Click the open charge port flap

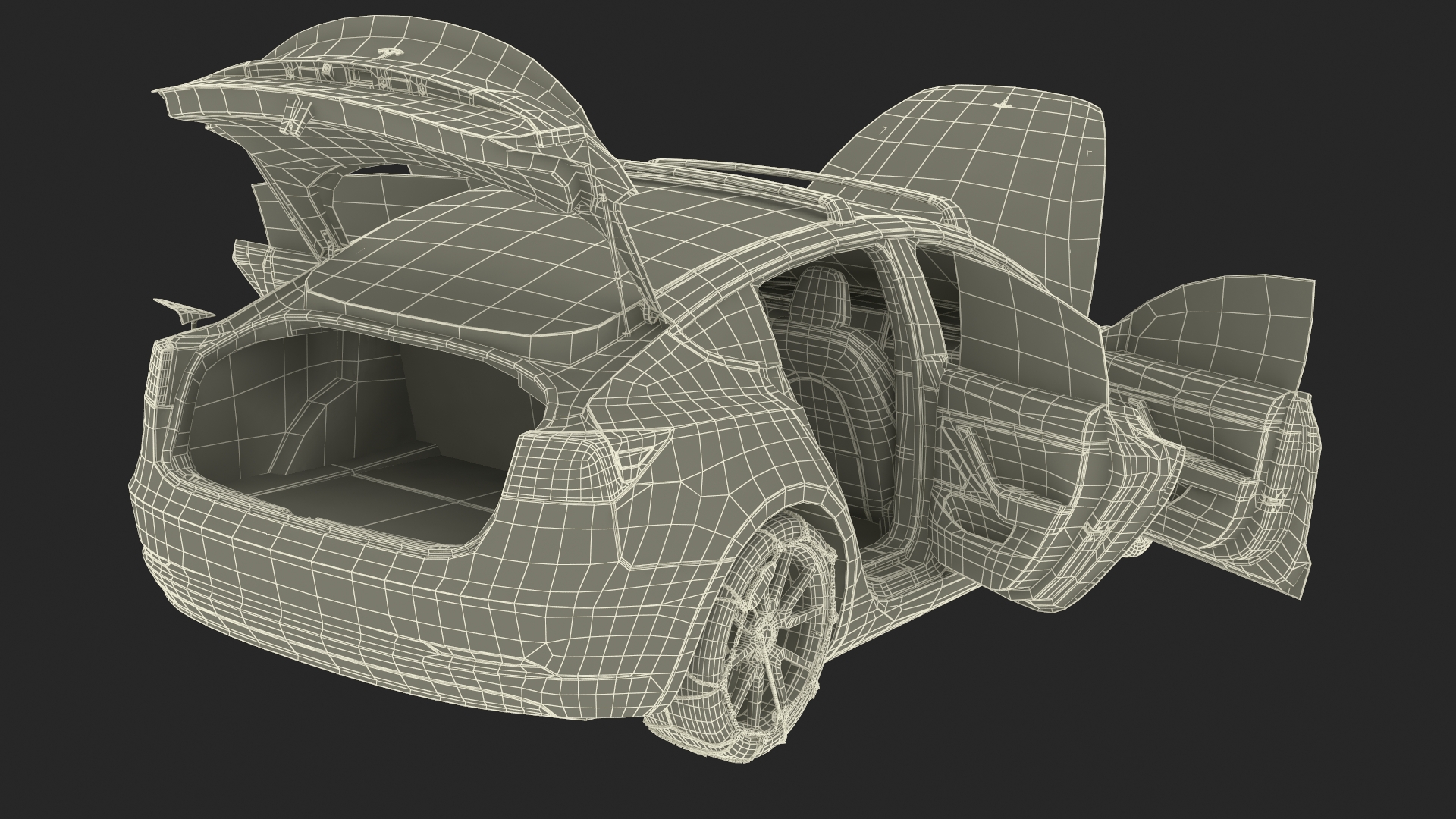[x=184, y=308]
